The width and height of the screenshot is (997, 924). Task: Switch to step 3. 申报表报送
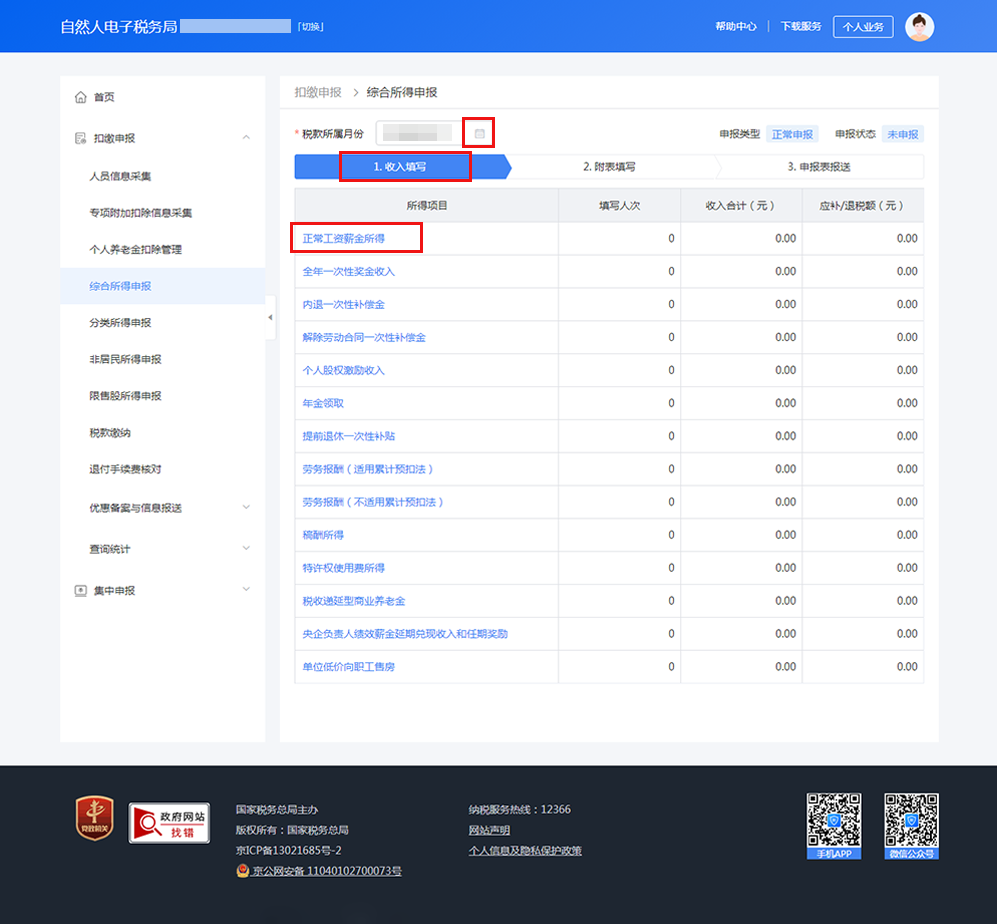point(818,167)
